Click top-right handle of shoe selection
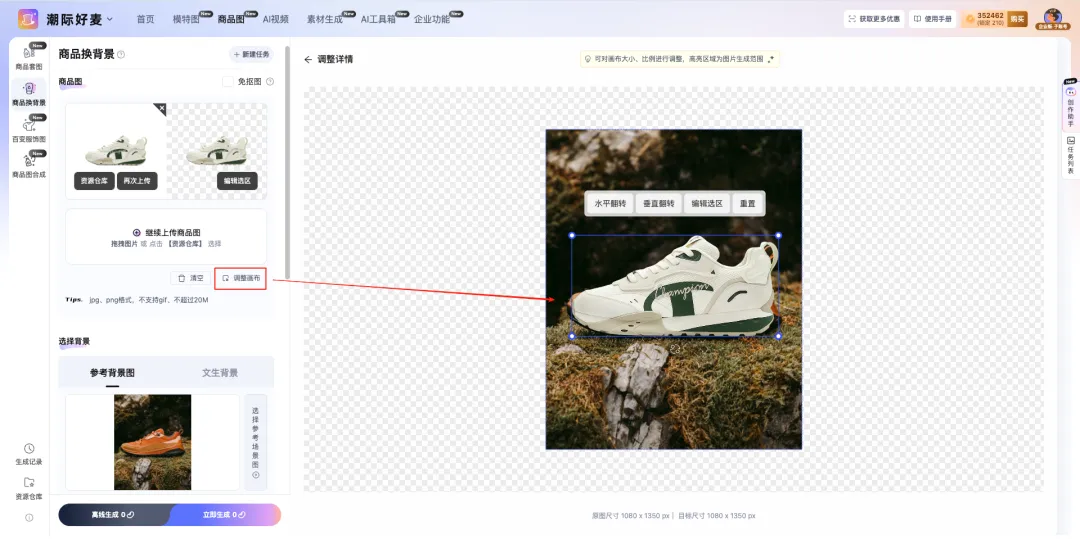The height and width of the screenshot is (539, 1080). 778,235
